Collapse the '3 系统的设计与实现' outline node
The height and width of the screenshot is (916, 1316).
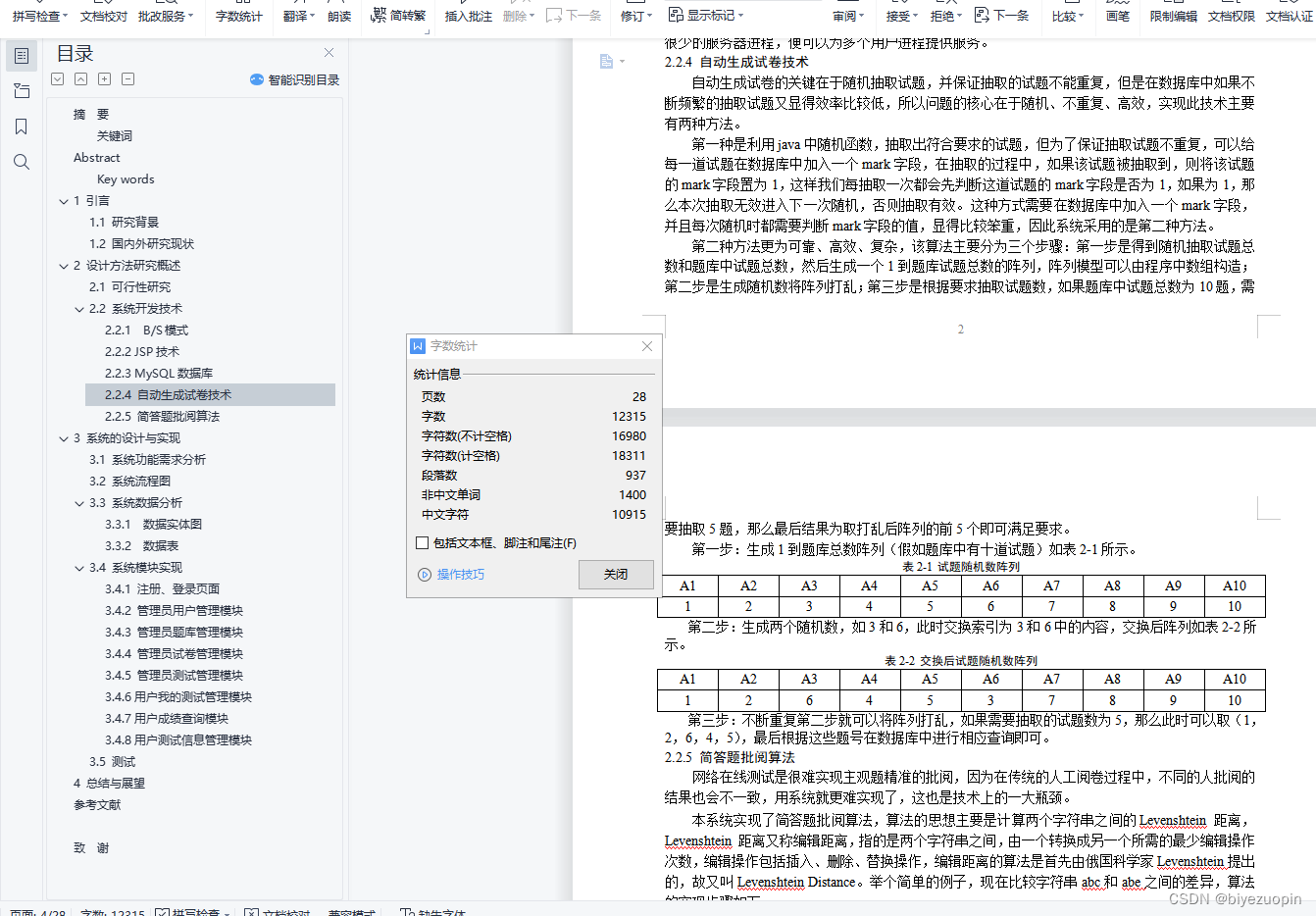pyautogui.click(x=64, y=438)
